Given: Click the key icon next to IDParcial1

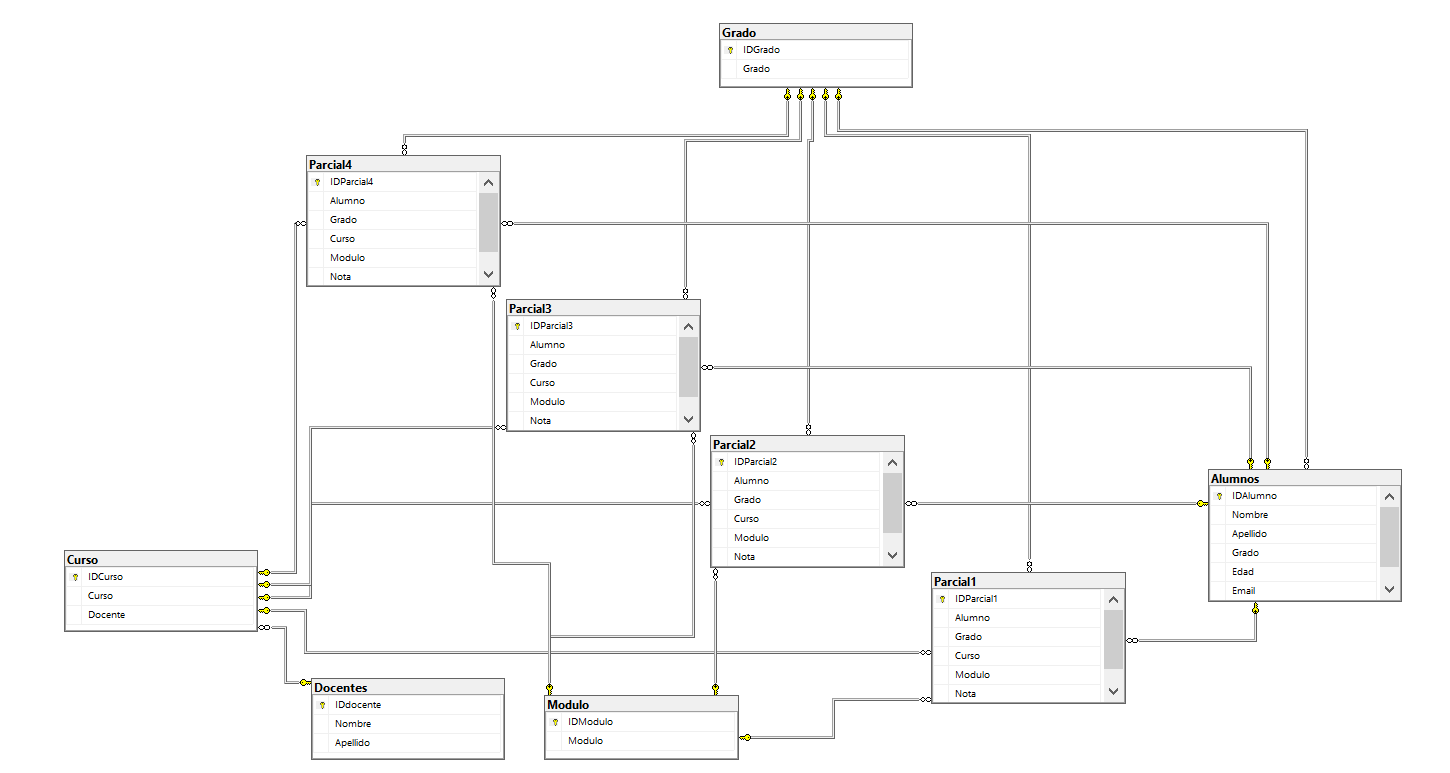Looking at the screenshot, I should pos(942,599).
